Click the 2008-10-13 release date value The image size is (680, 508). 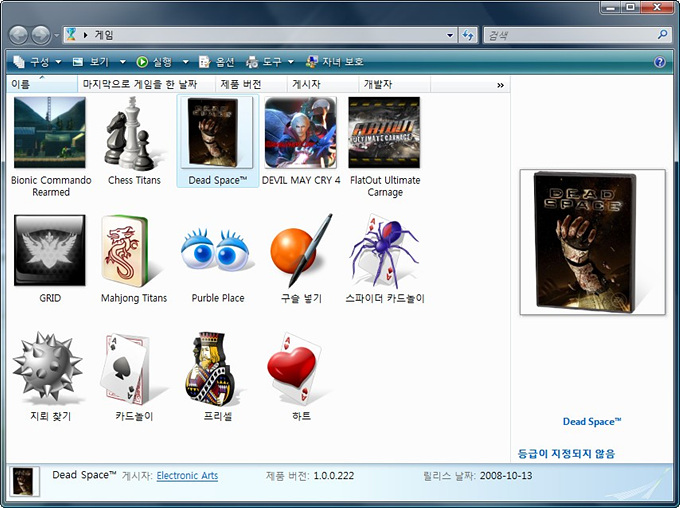(506, 475)
